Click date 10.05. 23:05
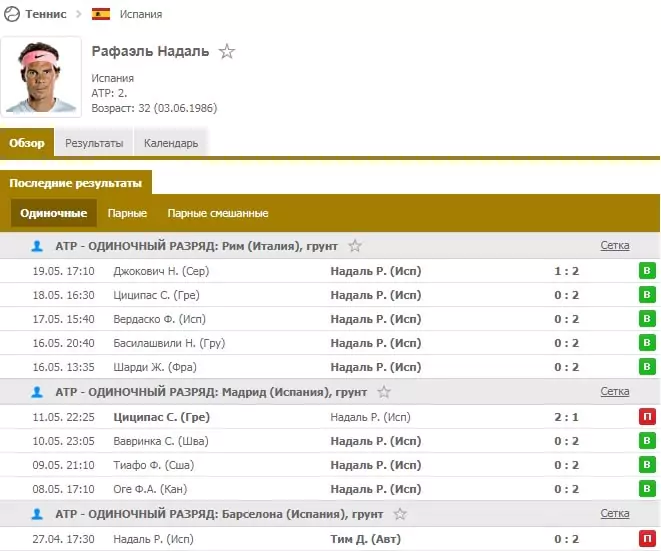Viewport: 661px width, 551px height. click(x=64, y=441)
